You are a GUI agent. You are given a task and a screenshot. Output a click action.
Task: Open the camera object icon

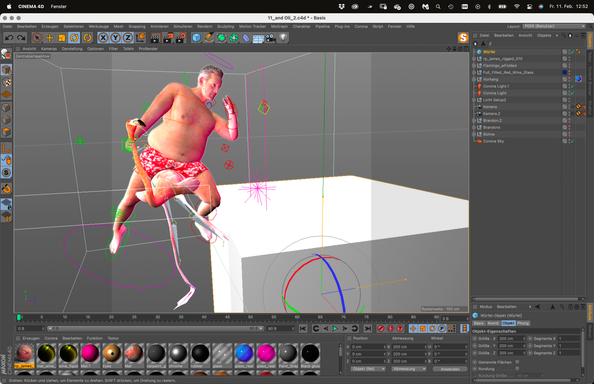tap(270, 37)
